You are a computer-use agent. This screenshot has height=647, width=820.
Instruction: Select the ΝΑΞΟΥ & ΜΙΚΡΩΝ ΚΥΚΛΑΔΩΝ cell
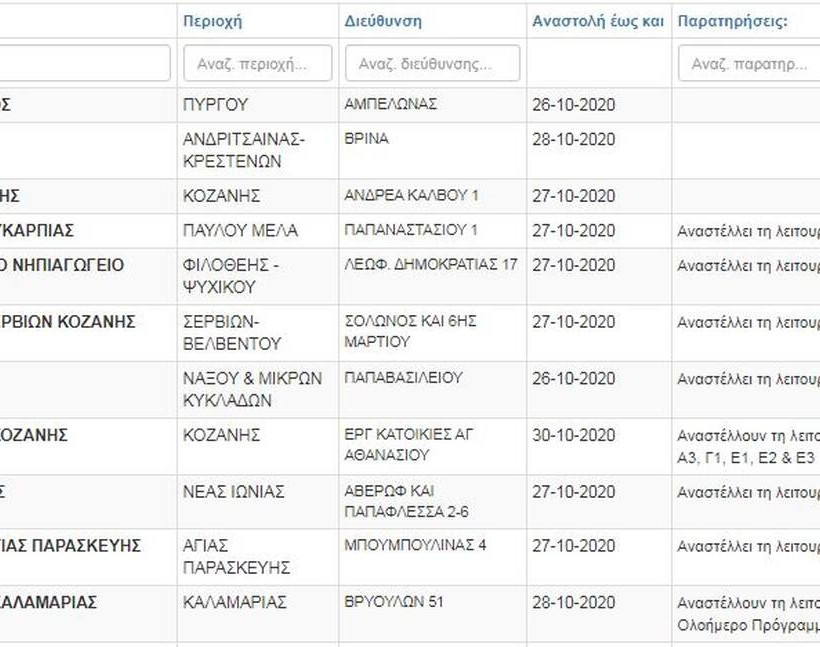pyautogui.click(x=253, y=389)
